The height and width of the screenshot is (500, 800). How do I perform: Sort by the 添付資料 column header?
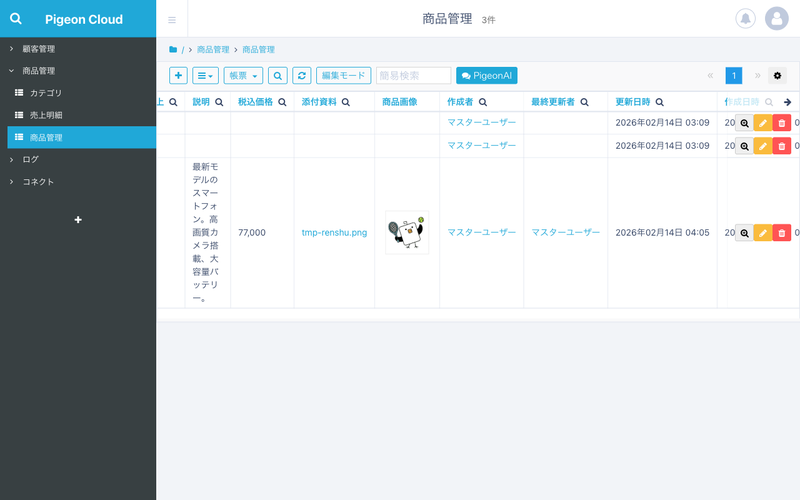pyautogui.click(x=319, y=102)
